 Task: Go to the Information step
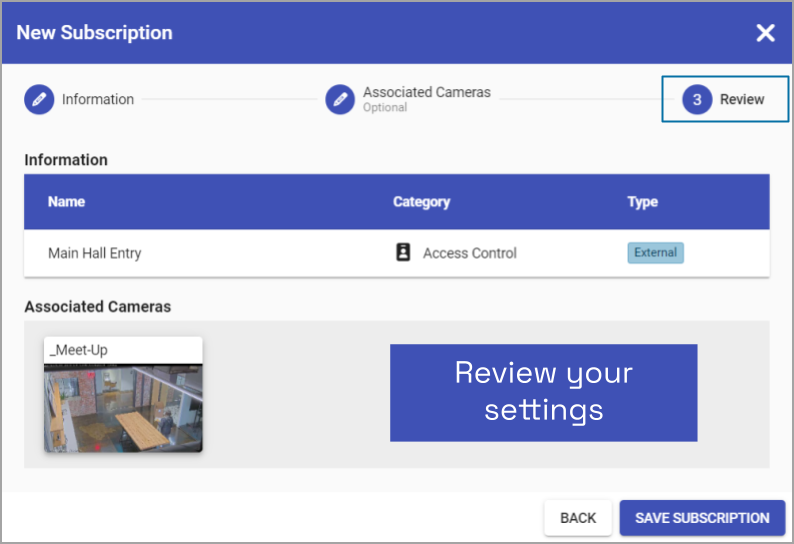point(97,99)
